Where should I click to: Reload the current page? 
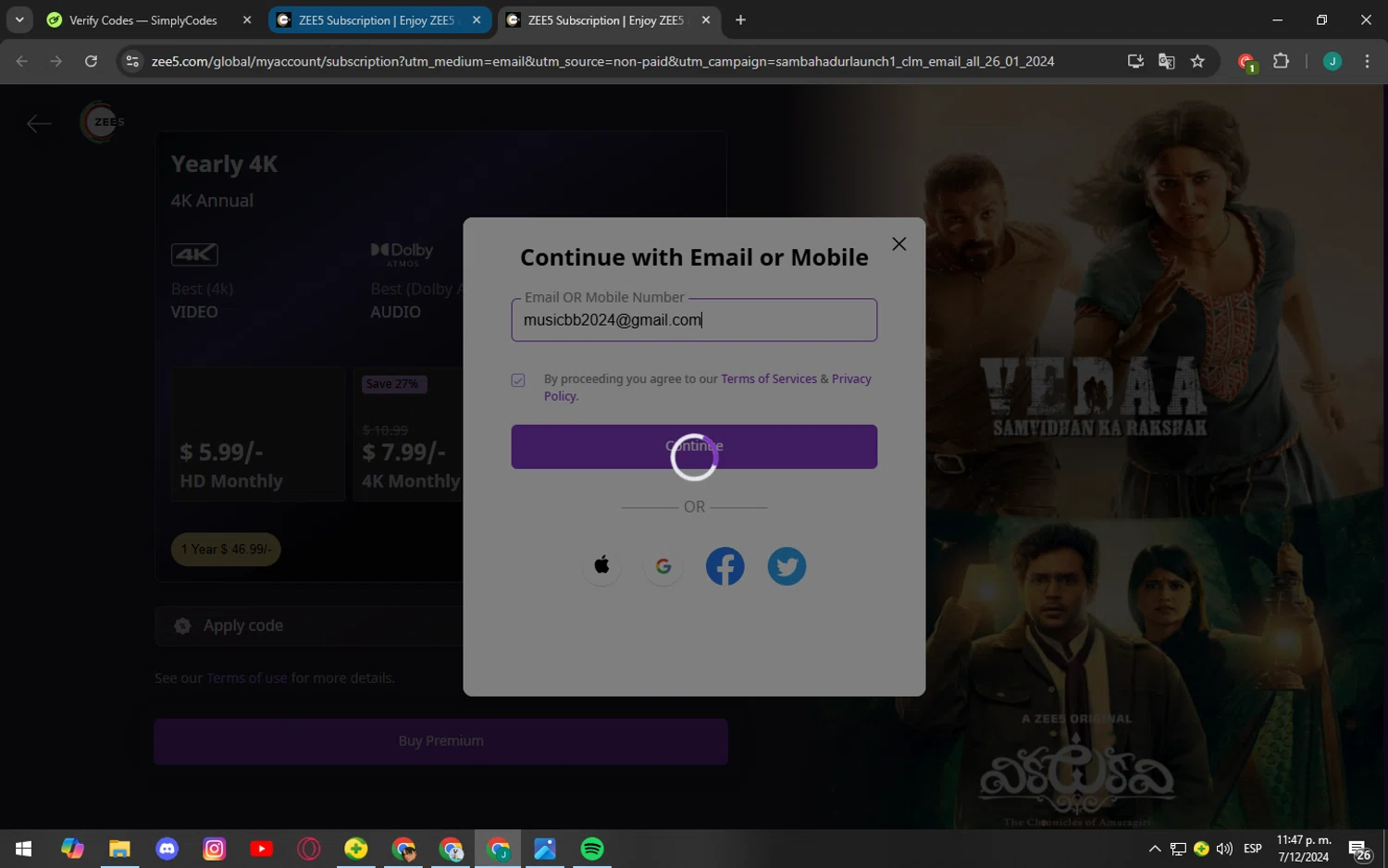pos(91,61)
